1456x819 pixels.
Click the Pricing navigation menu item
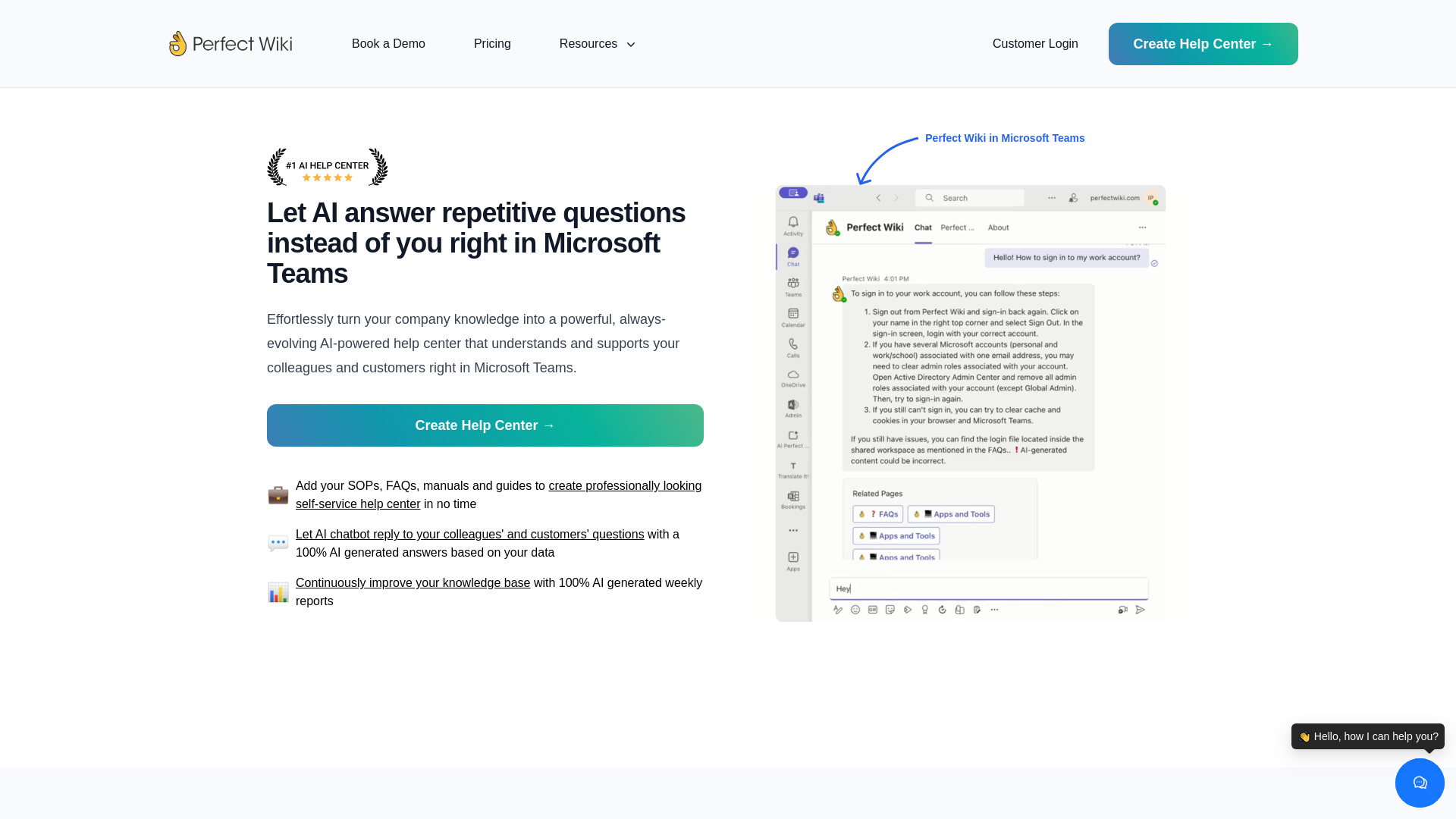click(492, 43)
